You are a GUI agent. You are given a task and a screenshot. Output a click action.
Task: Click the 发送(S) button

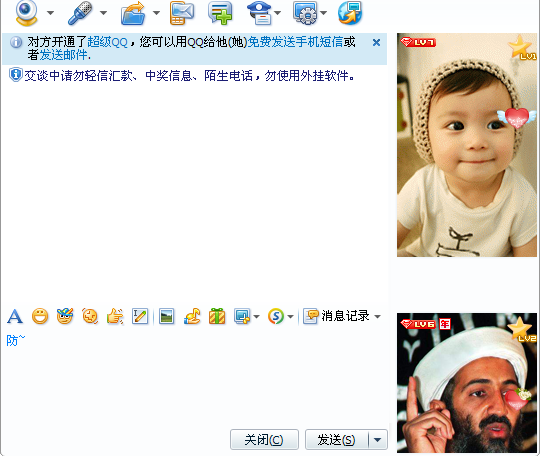pyautogui.click(x=336, y=439)
